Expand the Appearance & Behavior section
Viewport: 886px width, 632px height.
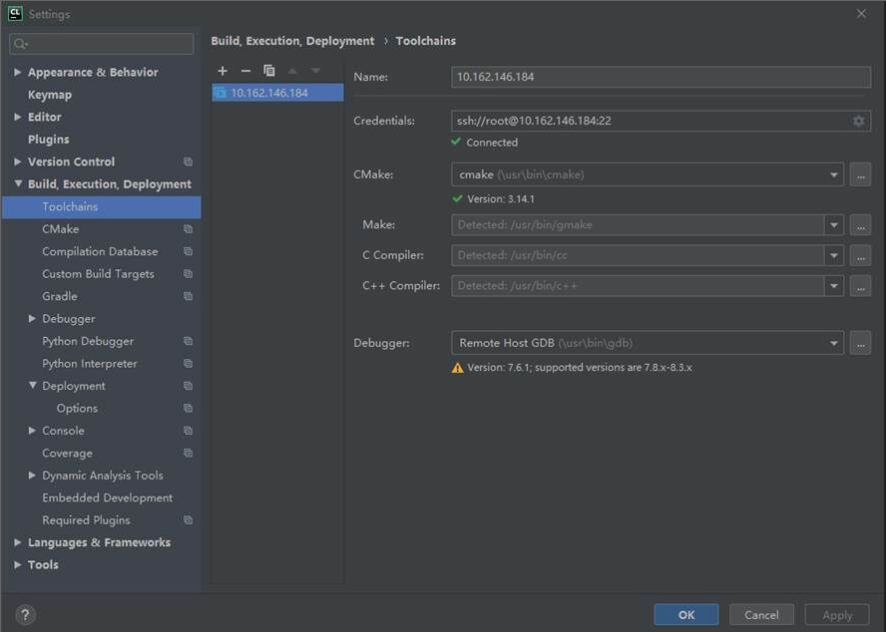[x=18, y=72]
